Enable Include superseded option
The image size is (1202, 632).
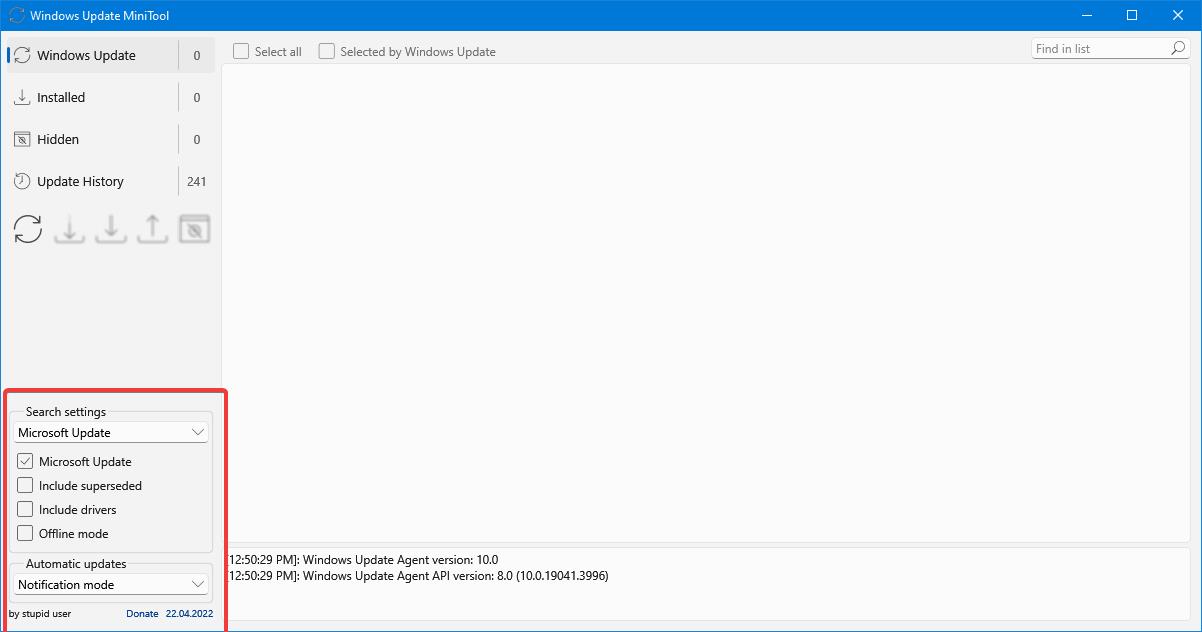[25, 485]
